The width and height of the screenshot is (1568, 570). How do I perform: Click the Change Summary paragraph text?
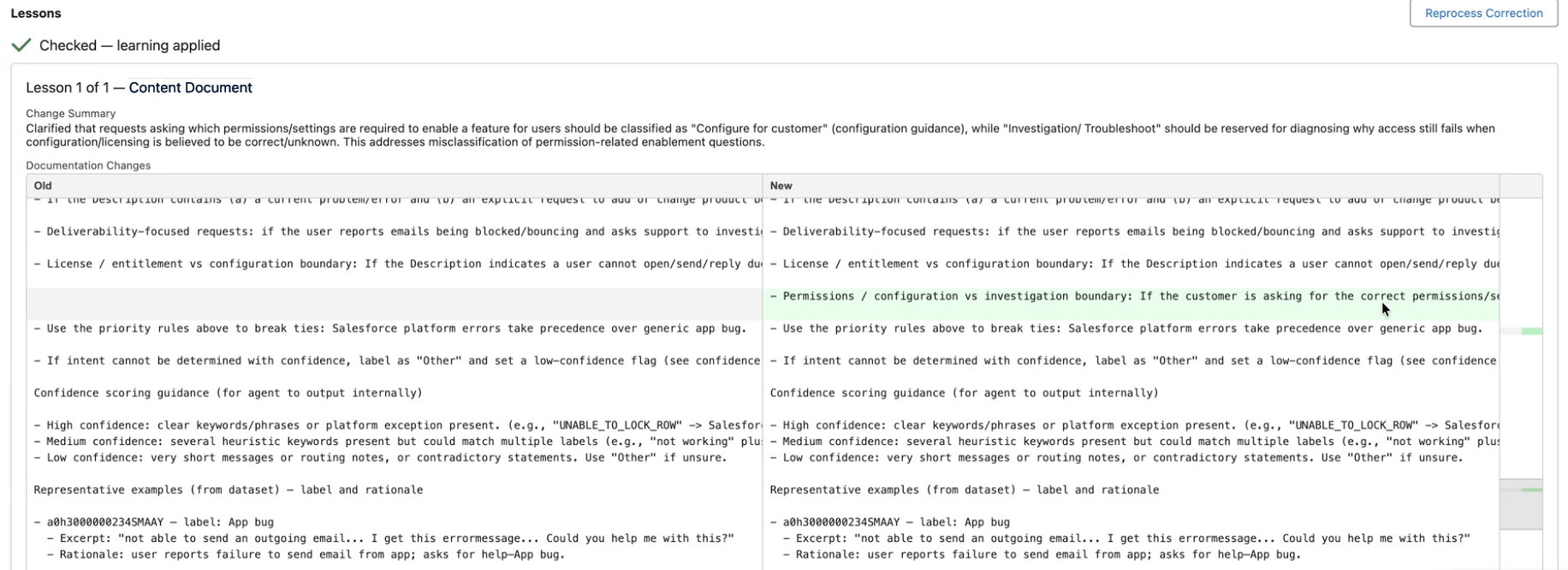(760, 135)
